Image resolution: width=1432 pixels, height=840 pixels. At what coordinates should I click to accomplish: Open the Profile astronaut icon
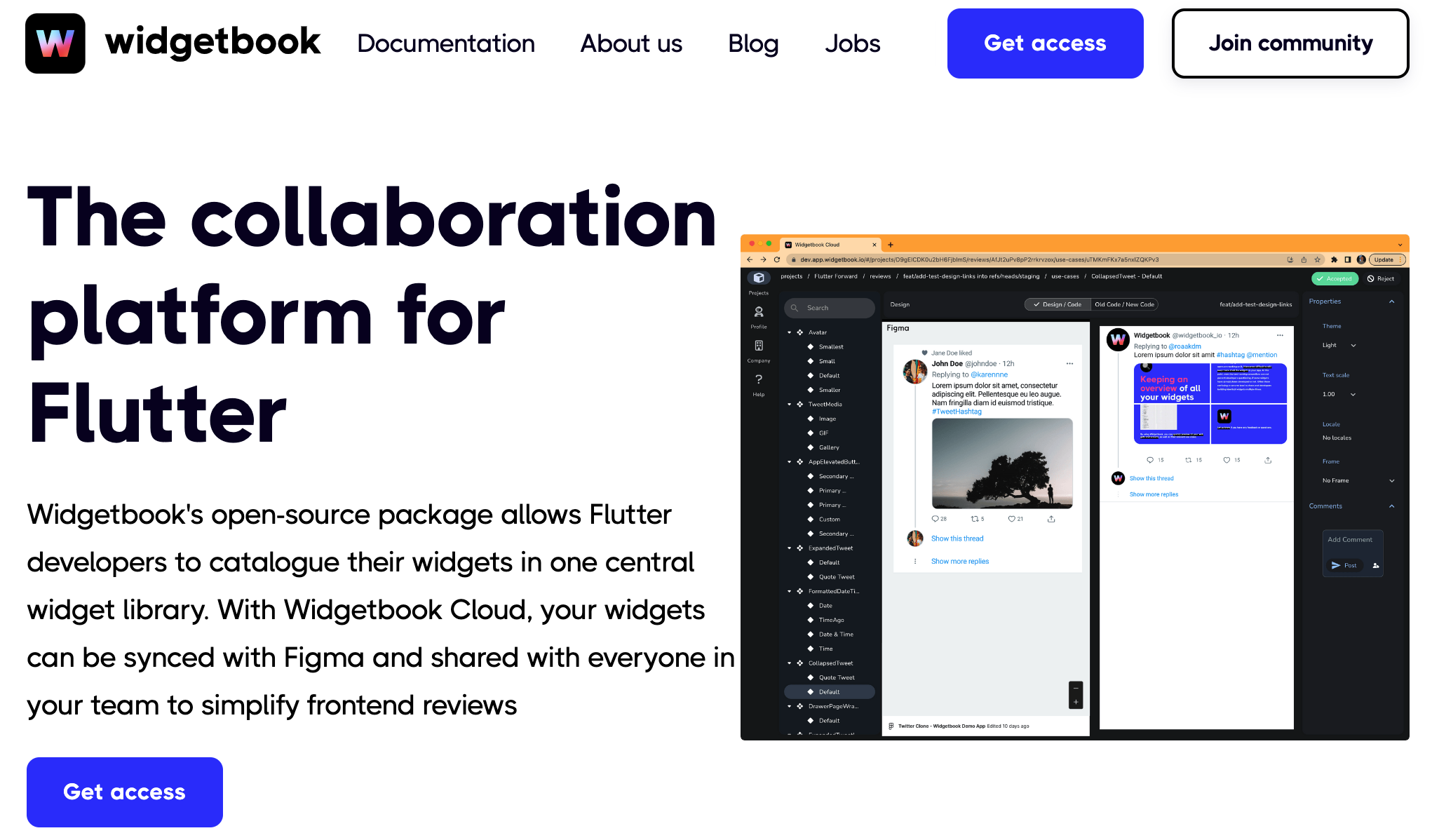[758, 312]
